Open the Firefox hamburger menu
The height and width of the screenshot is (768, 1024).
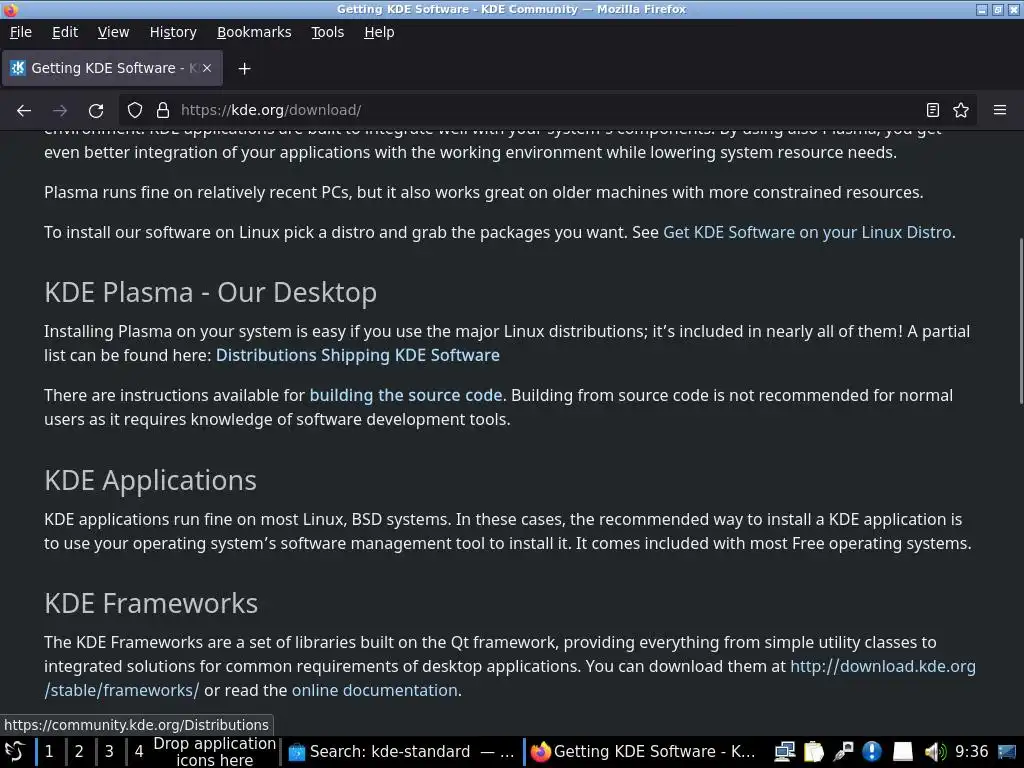pos(1000,110)
